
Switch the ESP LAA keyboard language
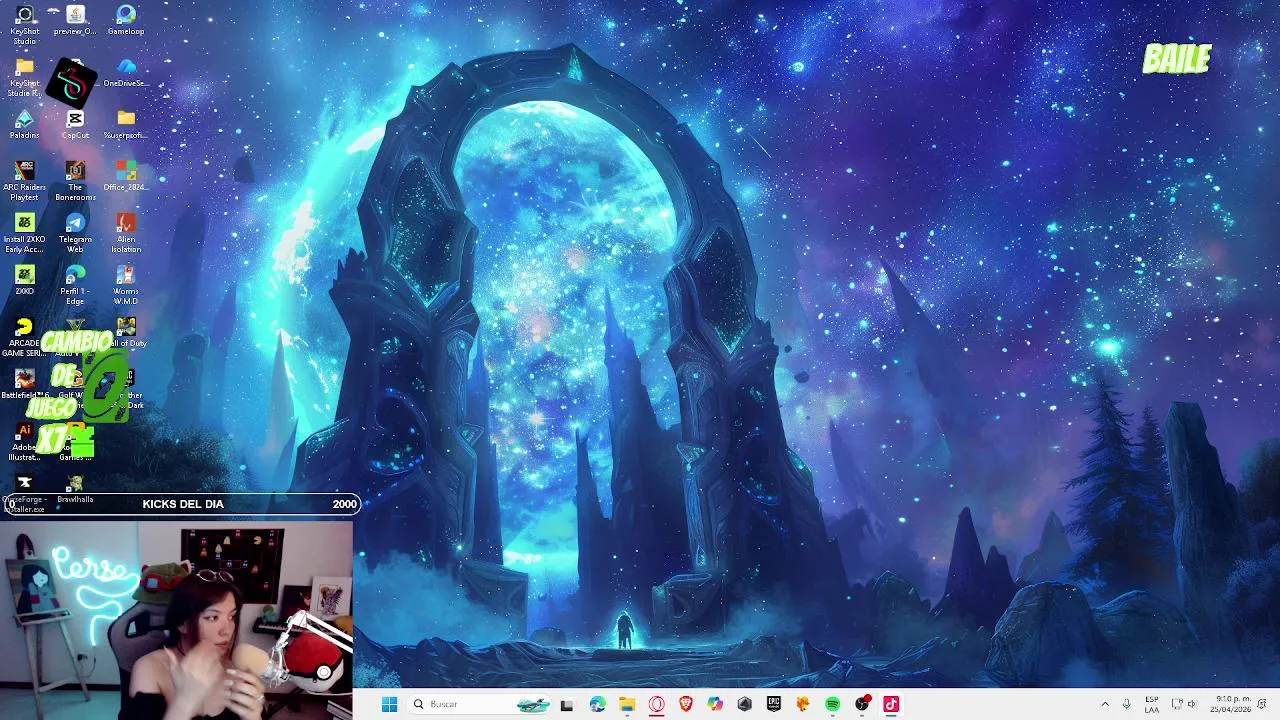1152,704
